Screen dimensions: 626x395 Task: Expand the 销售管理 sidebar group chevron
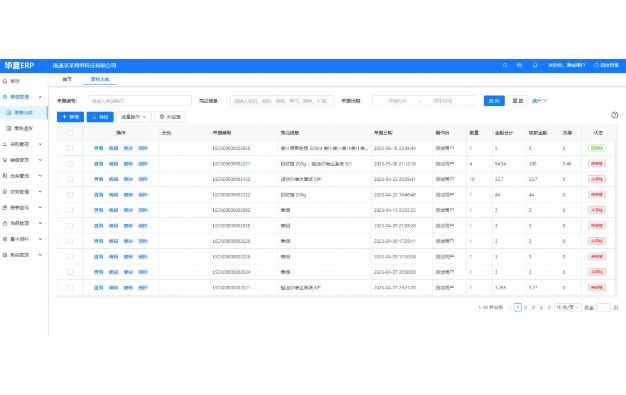(40, 160)
